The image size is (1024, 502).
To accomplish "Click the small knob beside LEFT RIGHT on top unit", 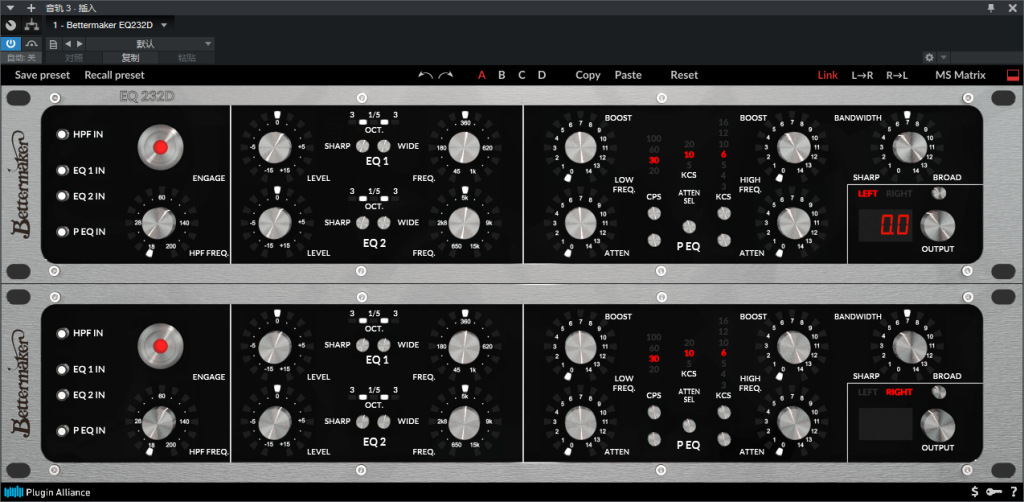I will point(939,193).
